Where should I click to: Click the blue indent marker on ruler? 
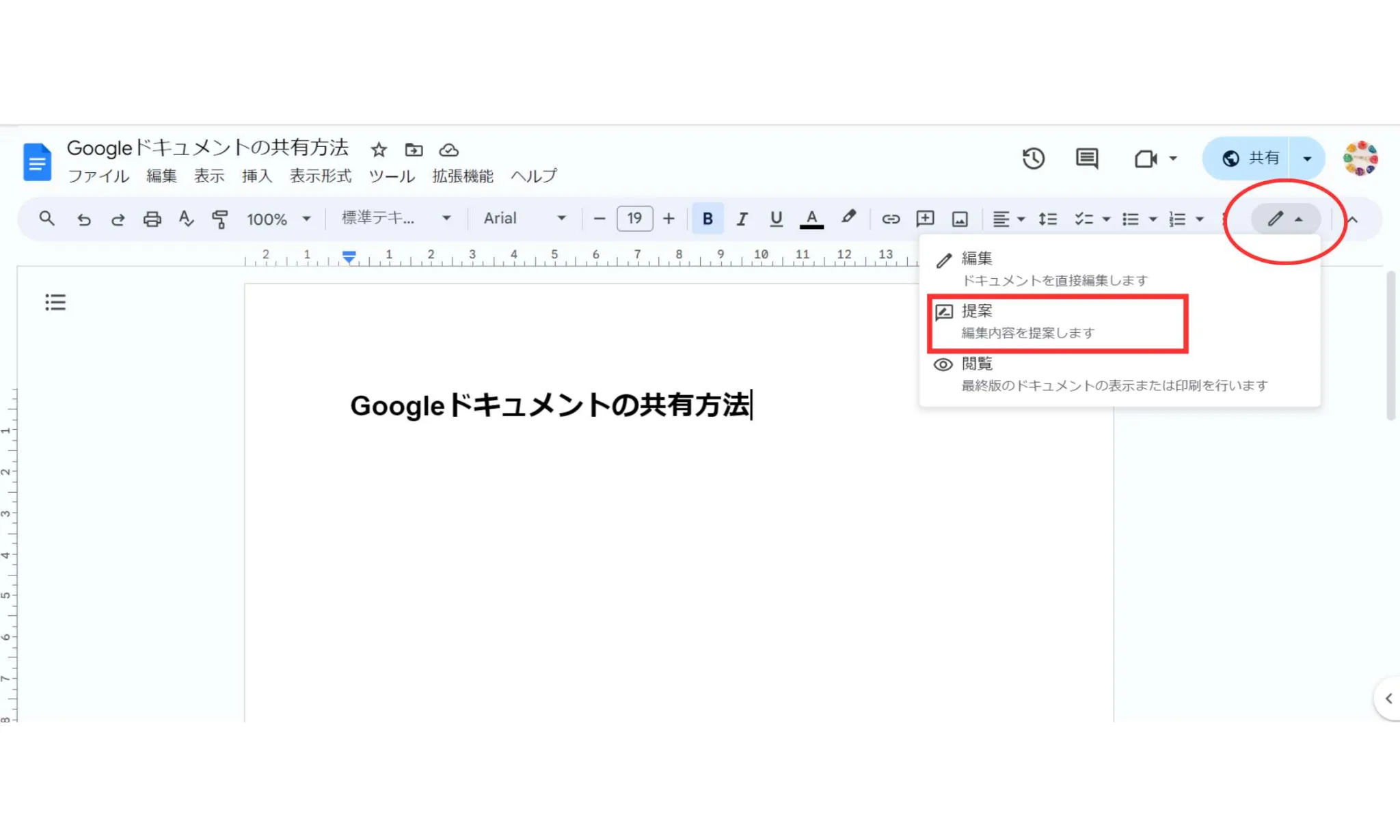[349, 256]
